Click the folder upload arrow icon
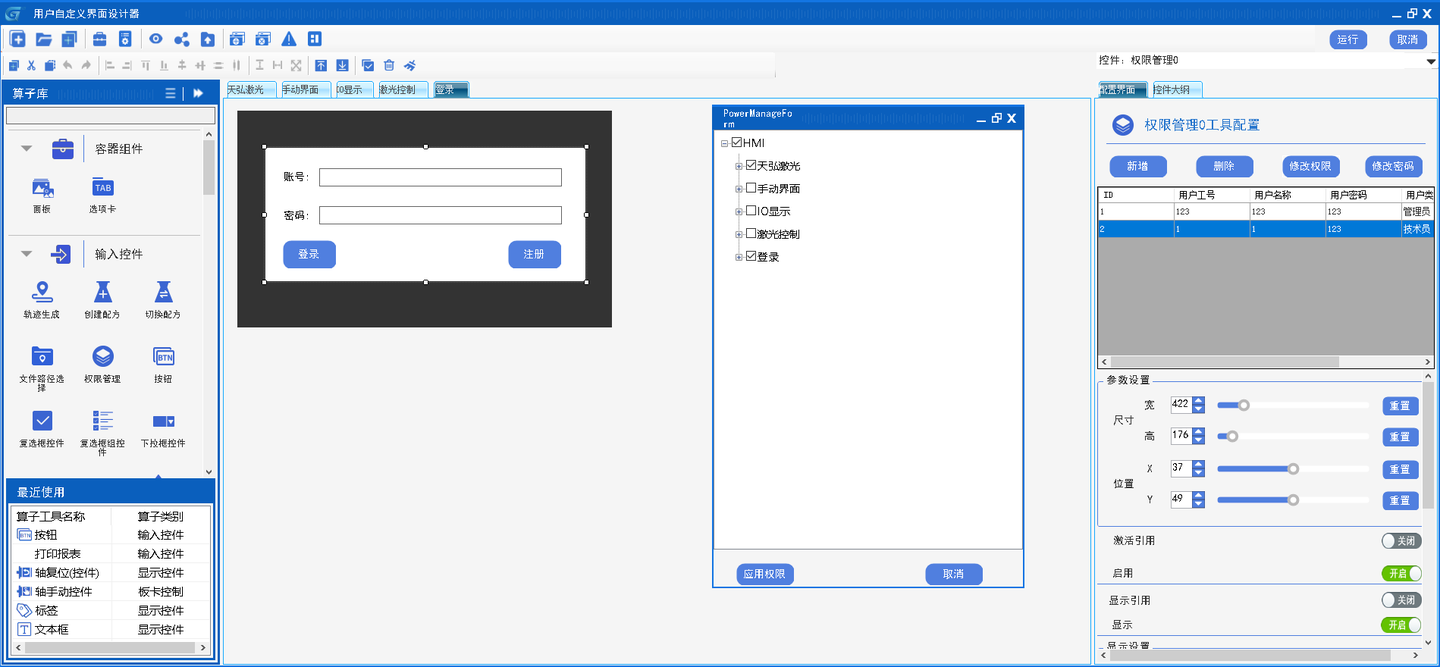1440x667 pixels. [x=207, y=39]
